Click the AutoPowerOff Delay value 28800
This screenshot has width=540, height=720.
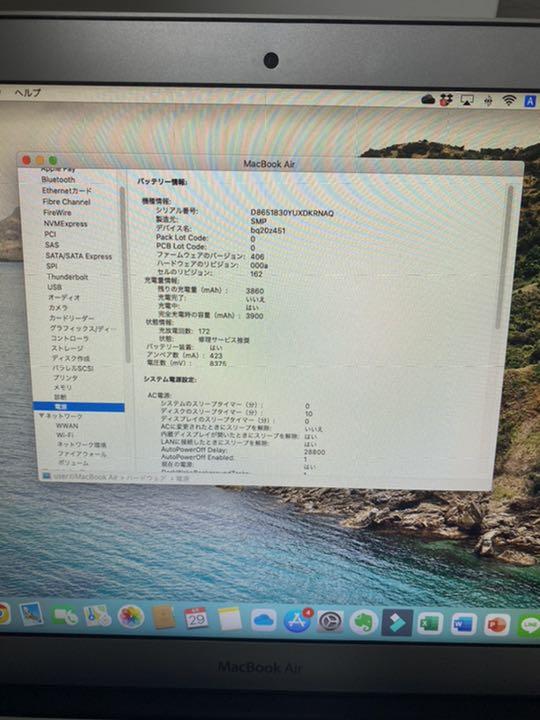(x=315, y=452)
